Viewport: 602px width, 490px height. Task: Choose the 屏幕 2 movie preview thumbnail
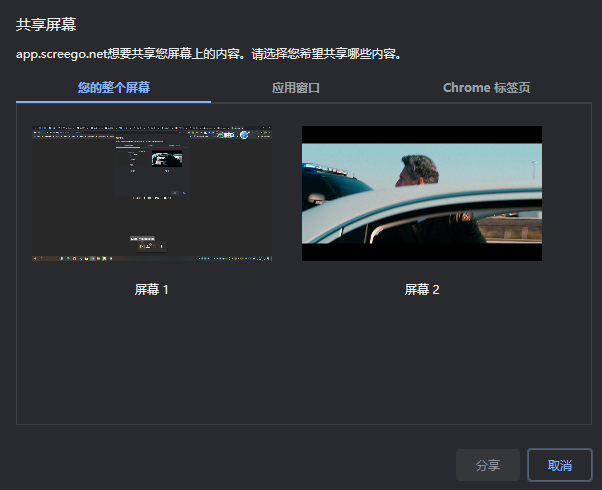422,194
